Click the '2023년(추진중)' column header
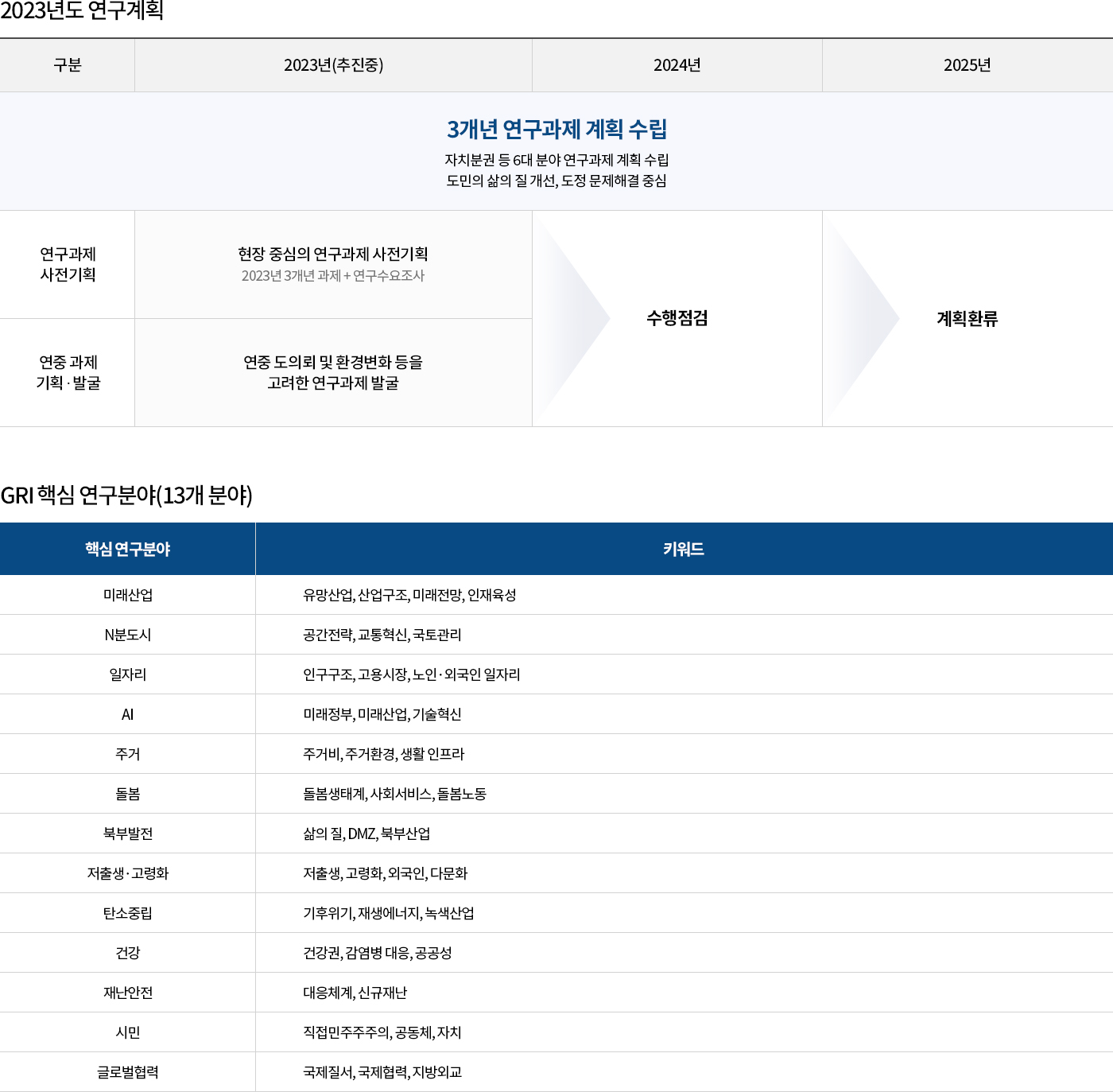 click(333, 65)
